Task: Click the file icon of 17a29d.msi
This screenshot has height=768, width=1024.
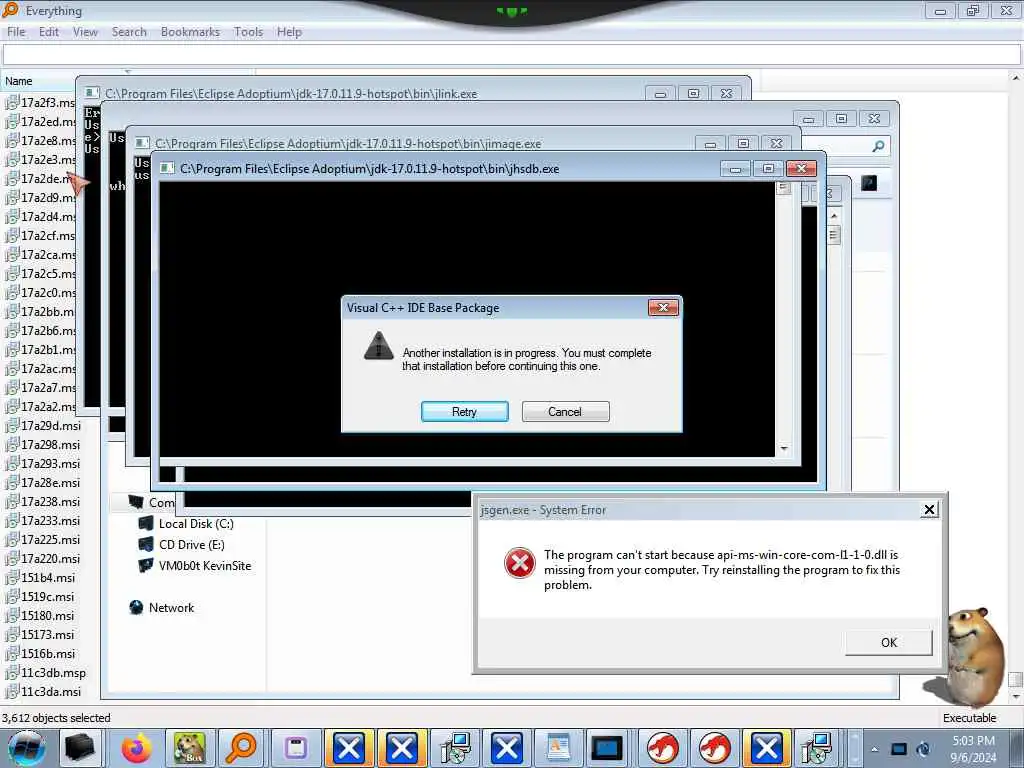Action: pyautogui.click(x=11, y=426)
